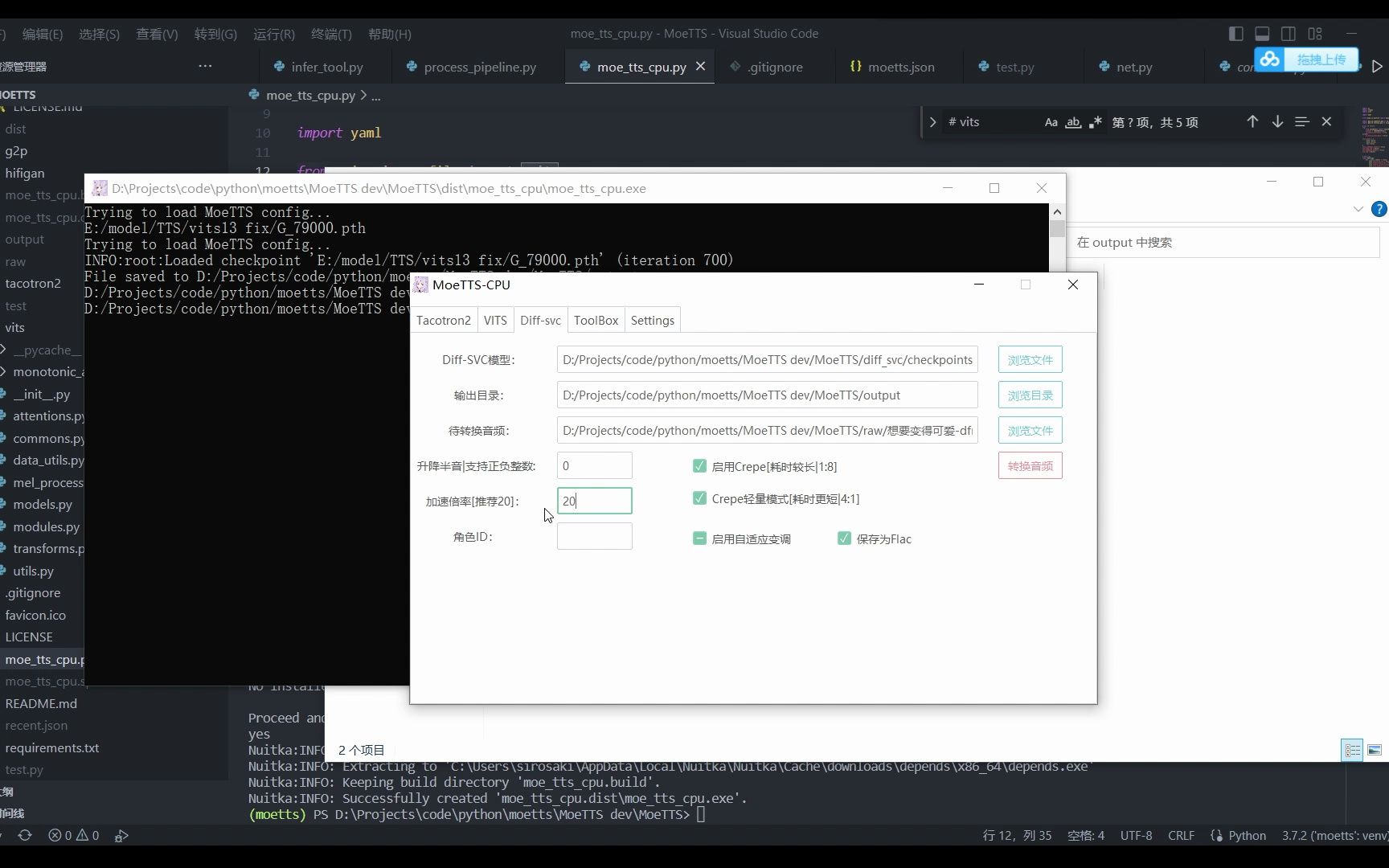Click the 角色ID input field

coord(594,536)
